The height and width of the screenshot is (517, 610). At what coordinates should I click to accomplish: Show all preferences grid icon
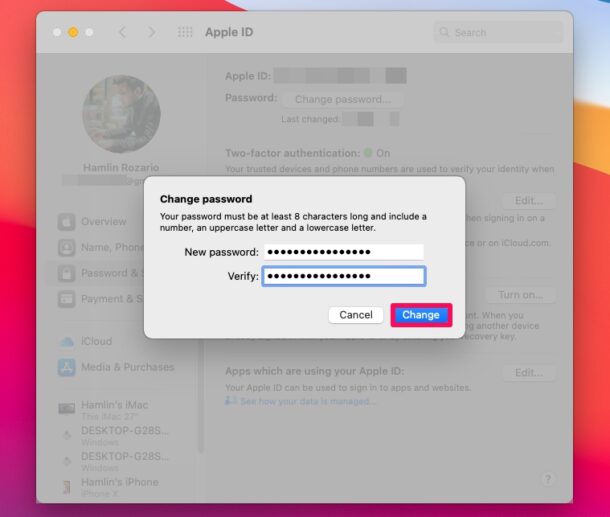pyautogui.click(x=185, y=32)
